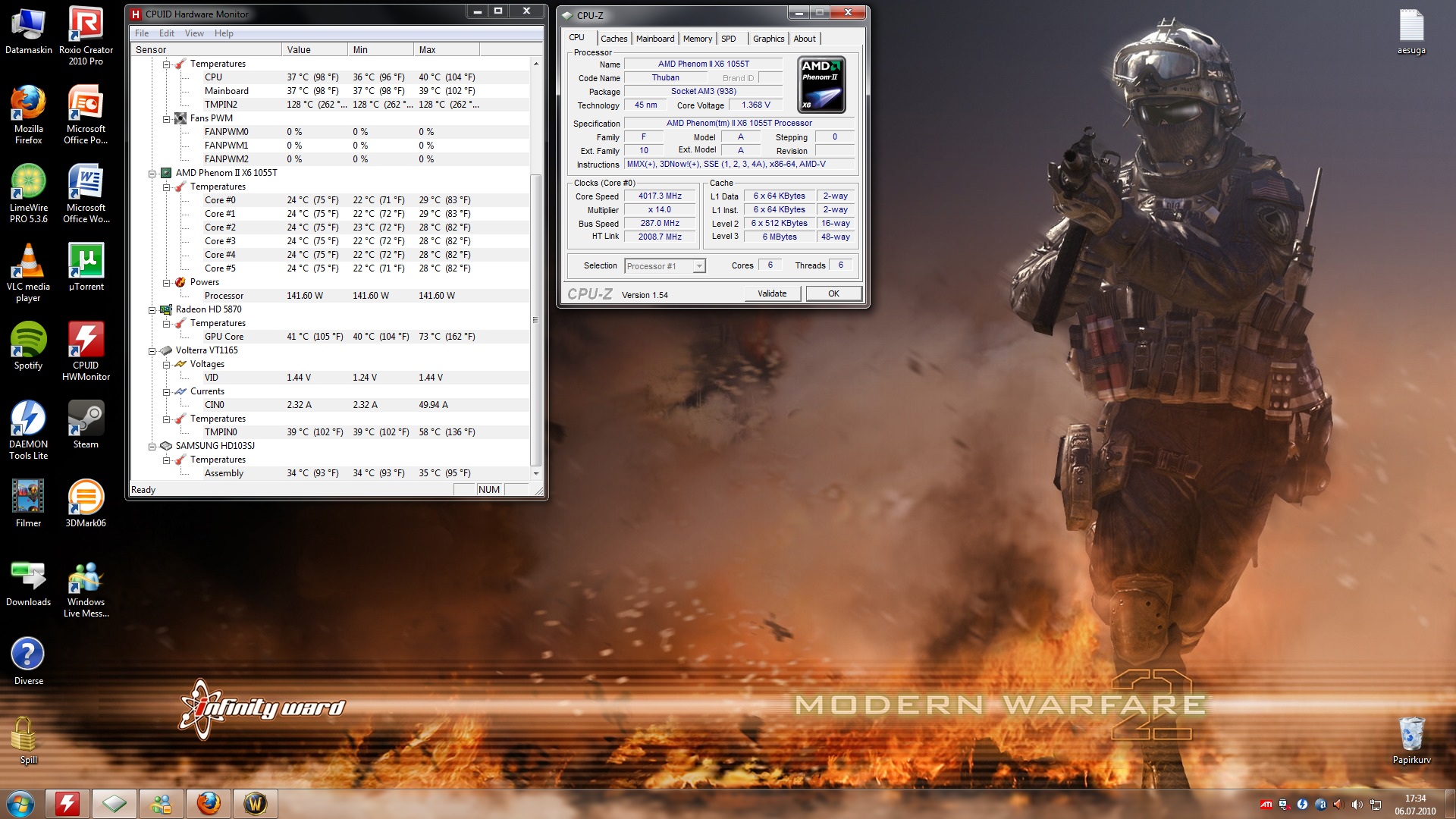
Task: Click the Windows Start orb
Action: tap(20, 804)
